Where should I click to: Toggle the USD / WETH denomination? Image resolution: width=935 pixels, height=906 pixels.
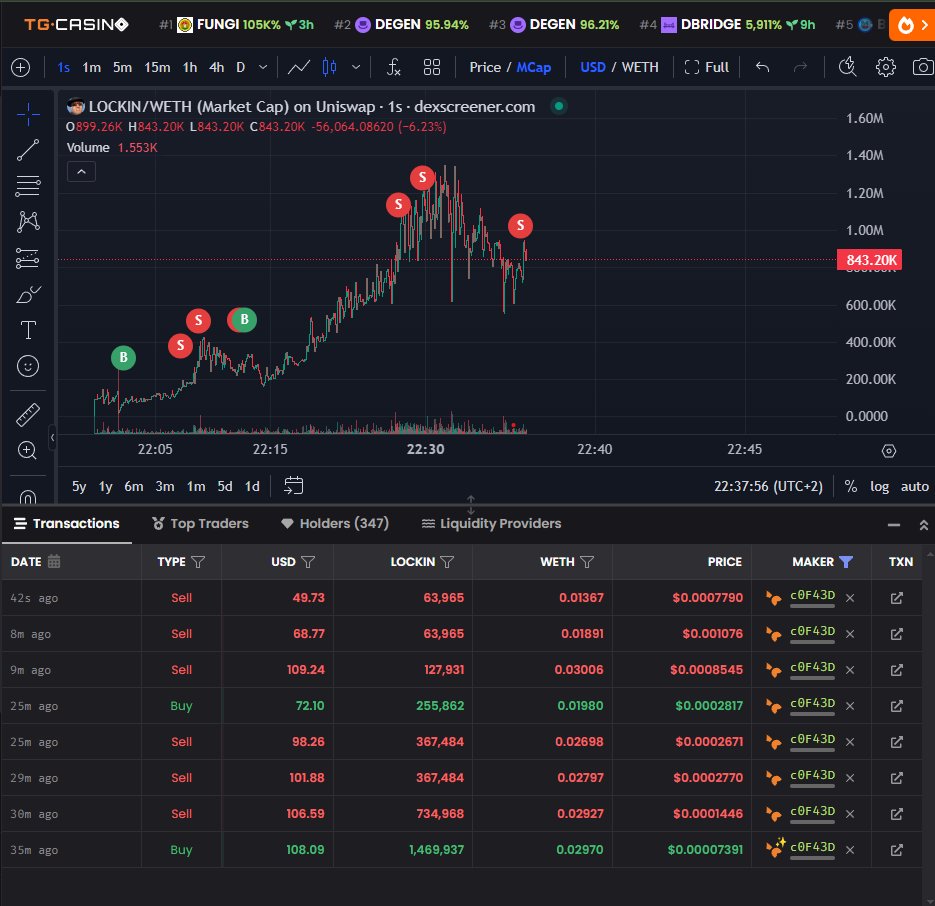click(620, 67)
